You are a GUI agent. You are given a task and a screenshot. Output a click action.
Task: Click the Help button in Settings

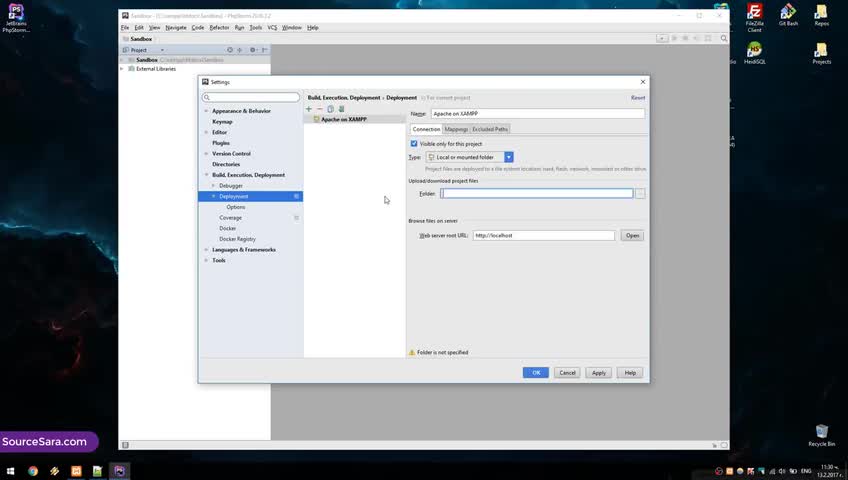[630, 373]
